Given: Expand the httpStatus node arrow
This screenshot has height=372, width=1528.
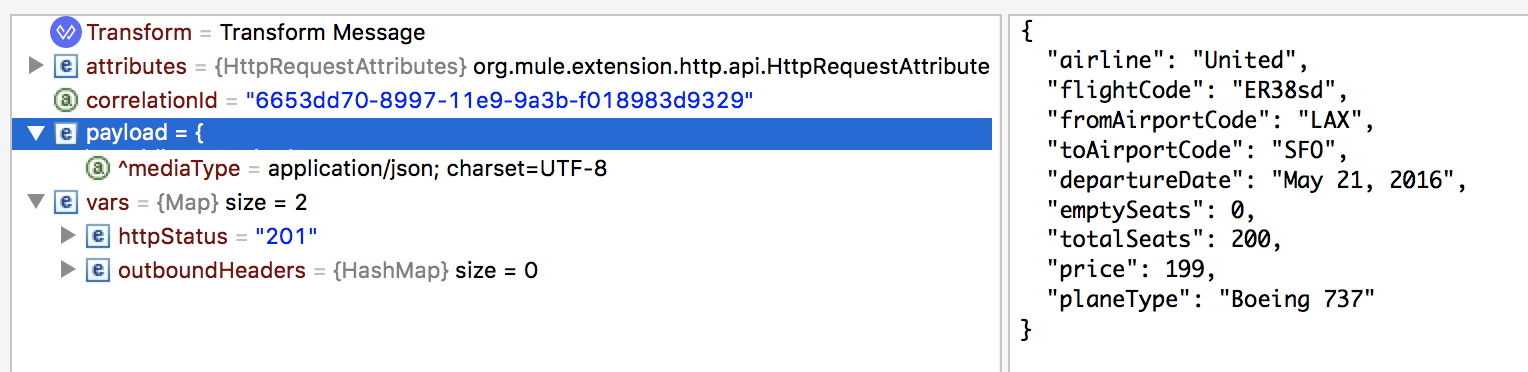Looking at the screenshot, I should pyautogui.click(x=68, y=237).
